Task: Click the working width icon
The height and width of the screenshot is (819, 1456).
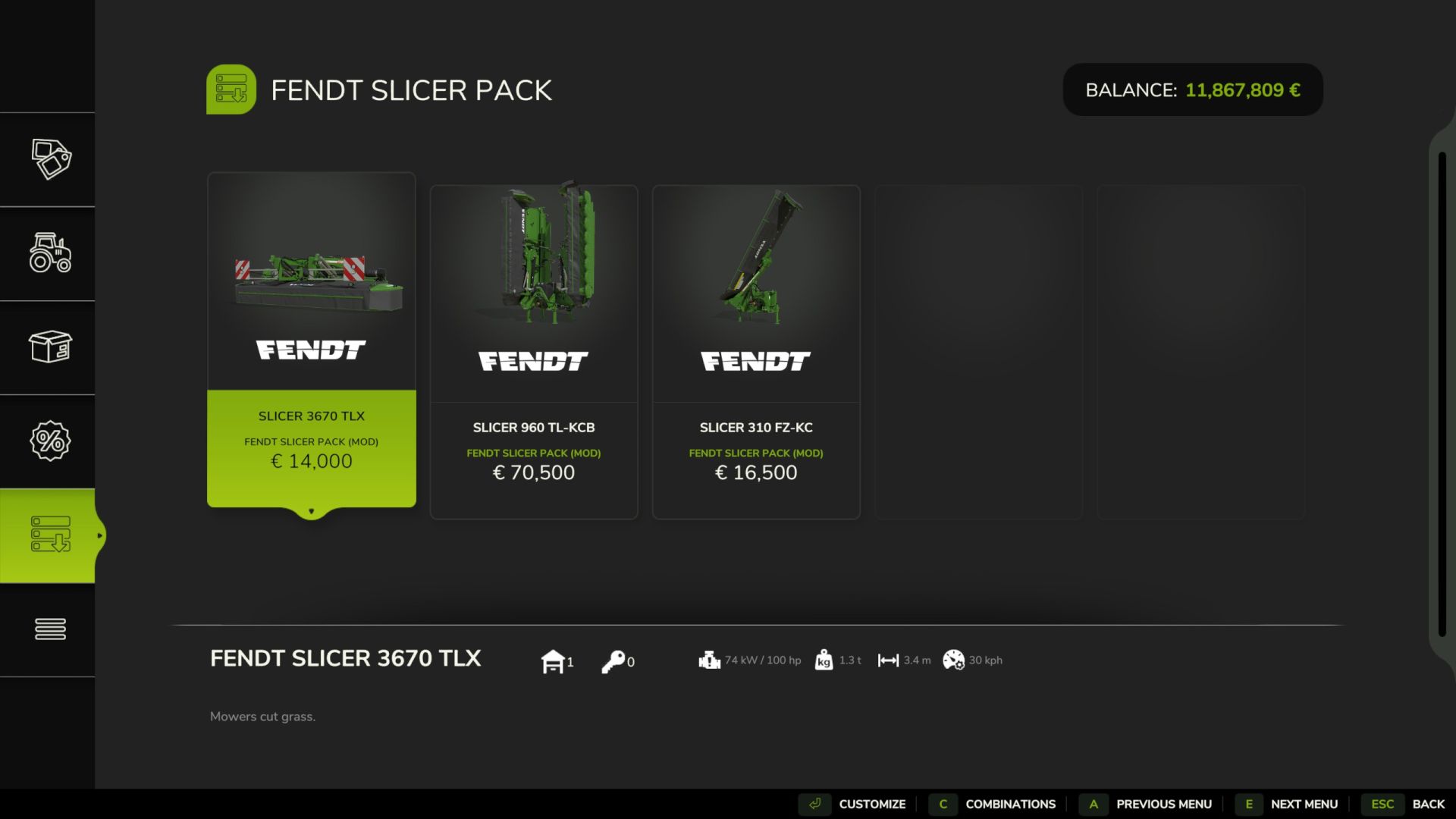Action: point(888,661)
